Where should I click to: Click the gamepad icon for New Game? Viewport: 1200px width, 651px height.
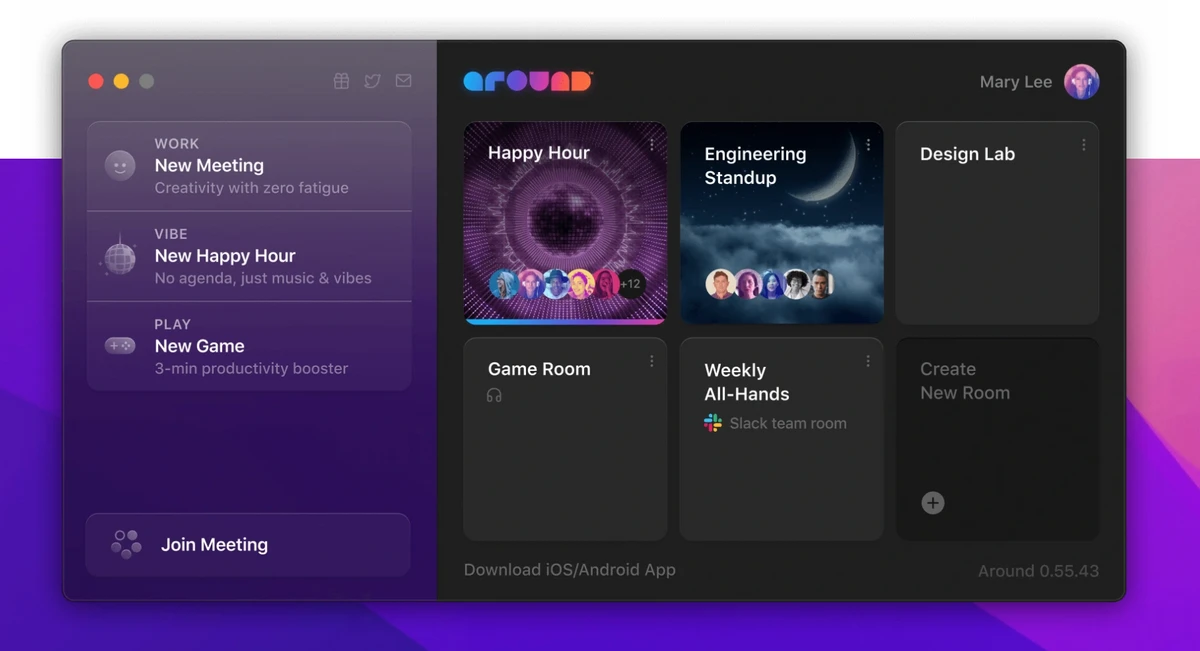(120, 346)
